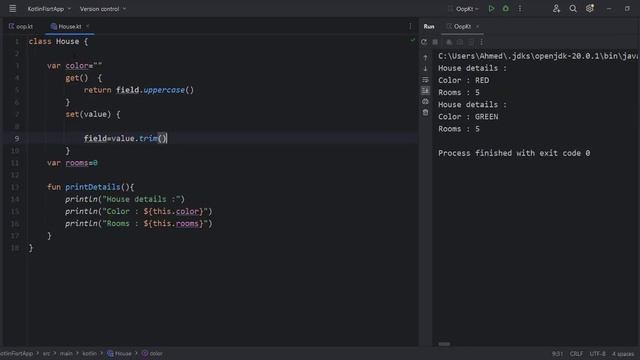Rerun OopKt in Run panel
Viewport: 640px width, 360px height.
(x=424, y=42)
